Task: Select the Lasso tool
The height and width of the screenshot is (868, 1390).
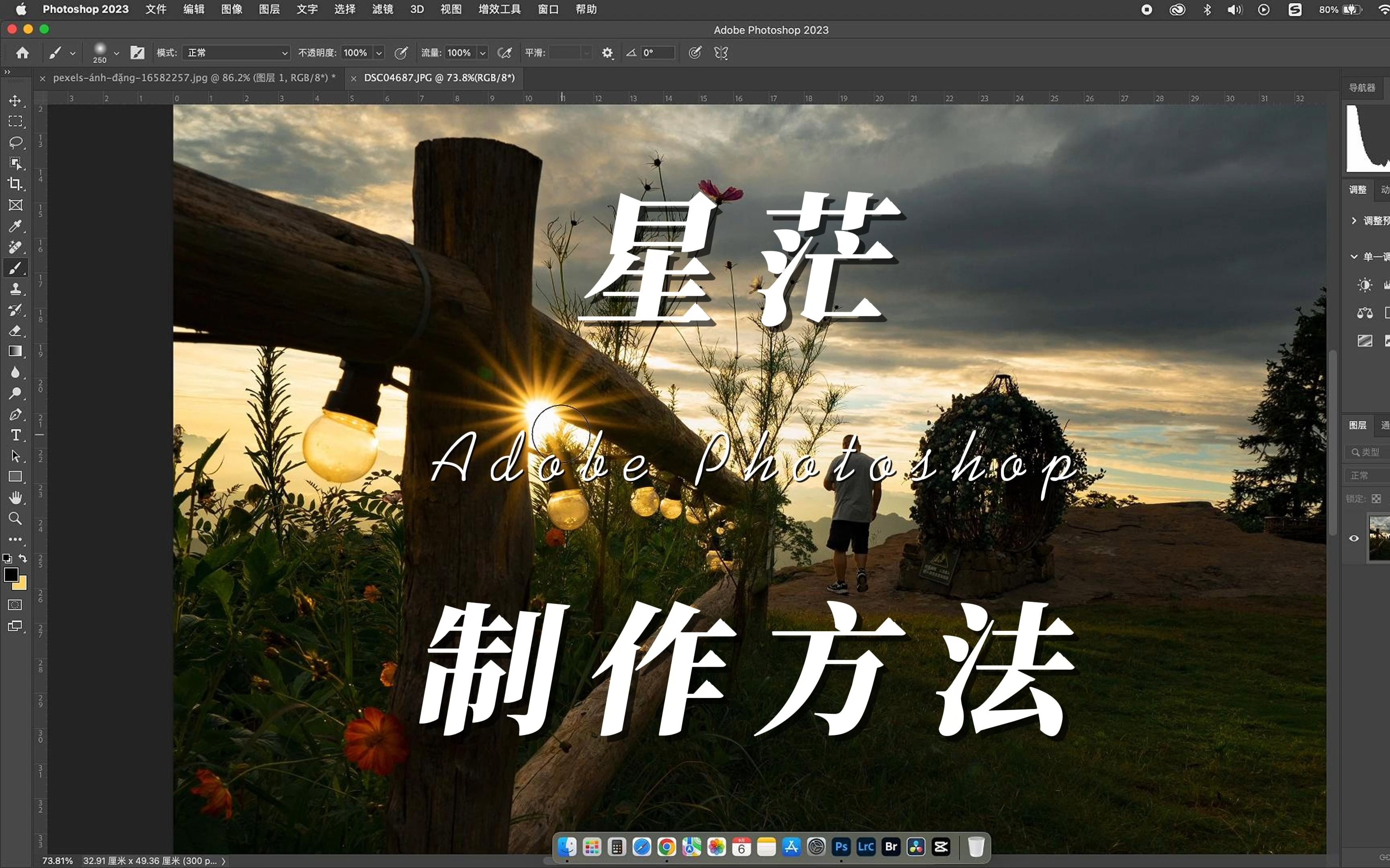Action: [16, 142]
